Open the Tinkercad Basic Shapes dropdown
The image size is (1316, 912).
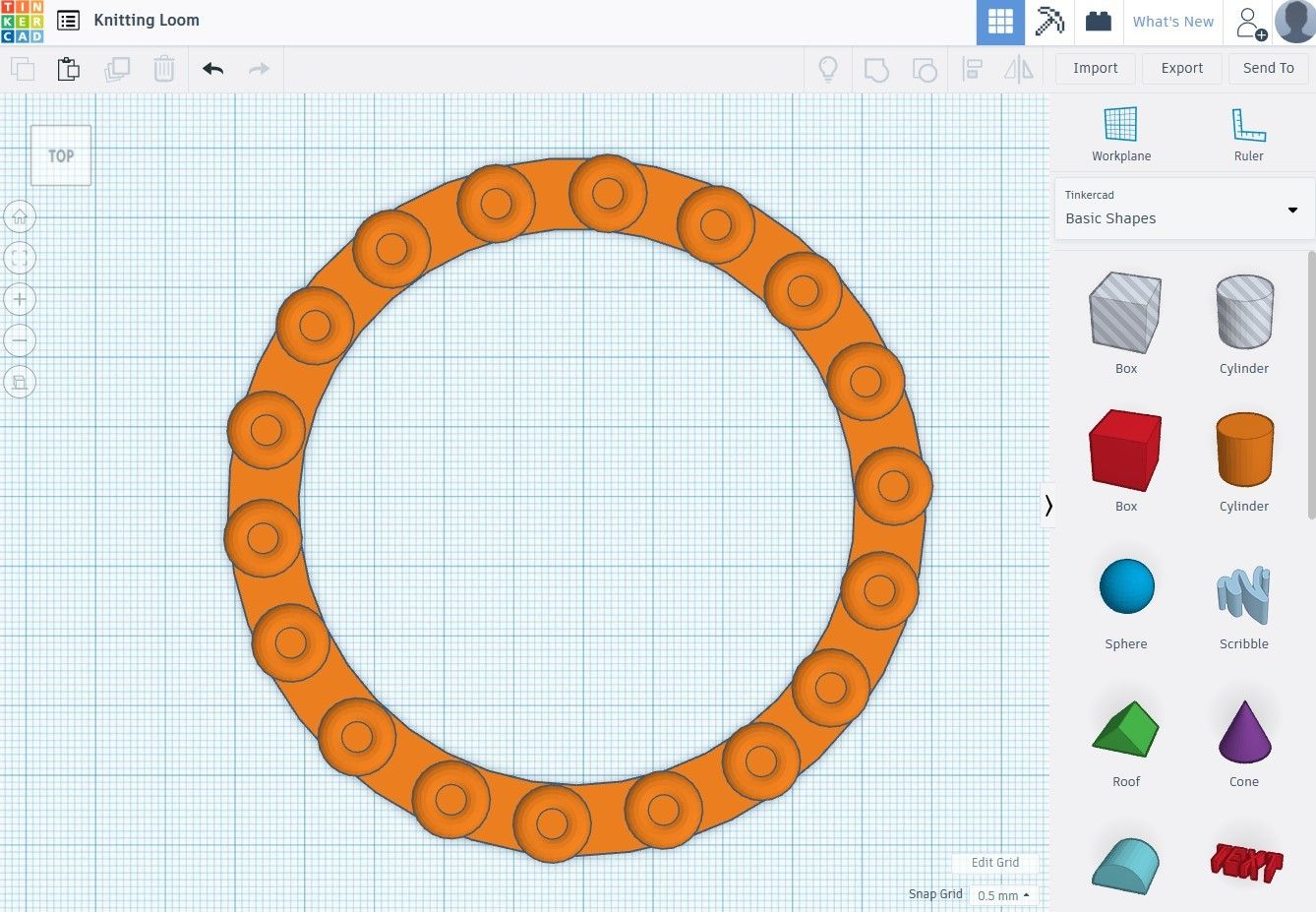pyautogui.click(x=1181, y=210)
